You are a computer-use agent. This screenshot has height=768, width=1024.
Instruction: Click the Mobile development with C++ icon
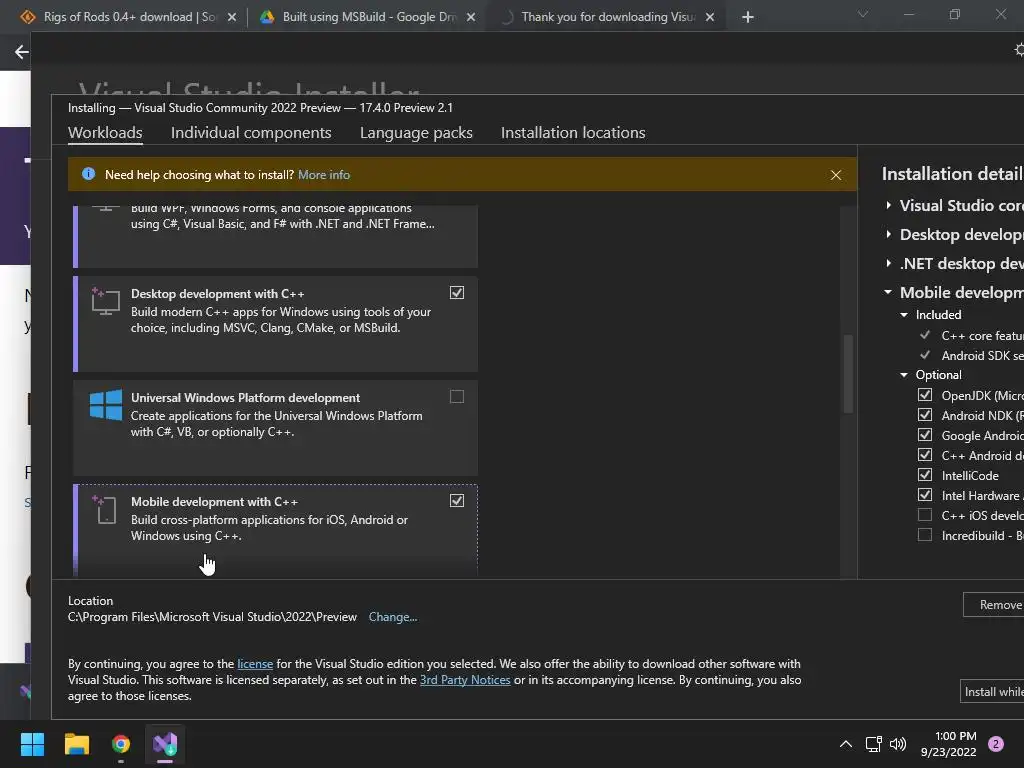click(x=104, y=509)
